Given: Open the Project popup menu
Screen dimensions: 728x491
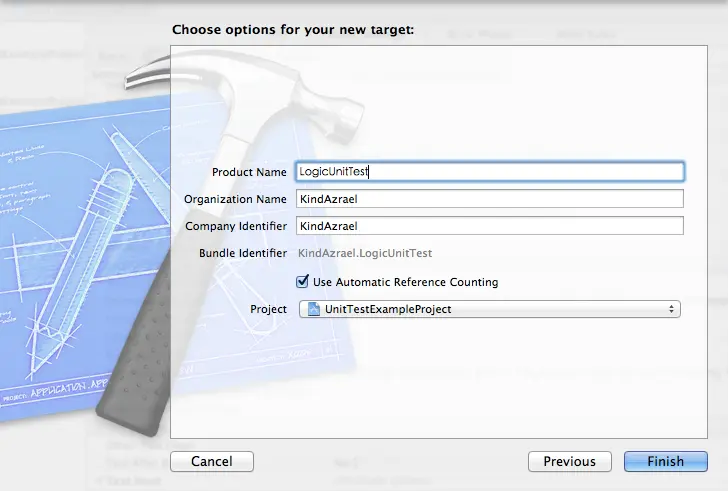Looking at the screenshot, I should (x=490, y=310).
